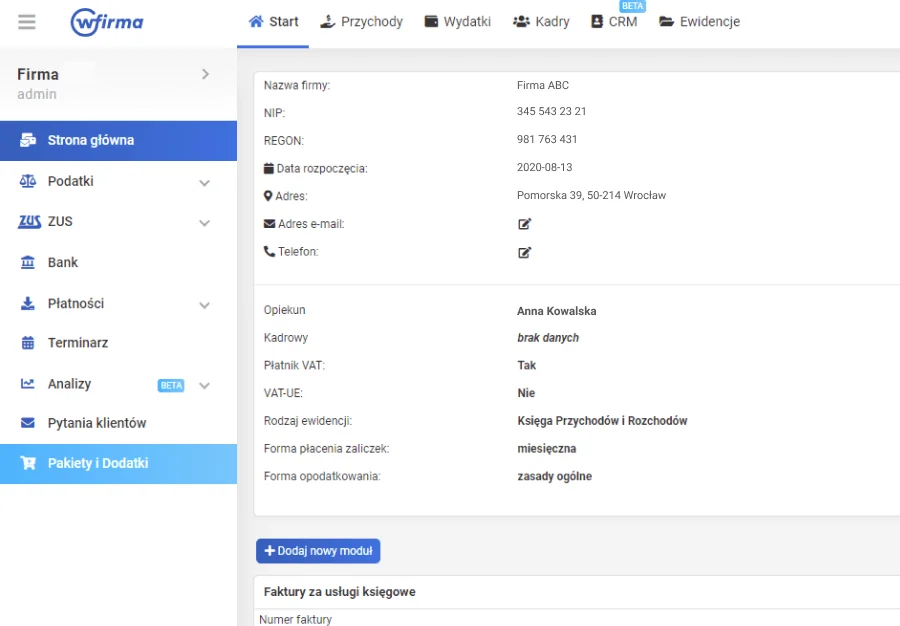Click Dodaj nowy moduł button

pos(318,551)
